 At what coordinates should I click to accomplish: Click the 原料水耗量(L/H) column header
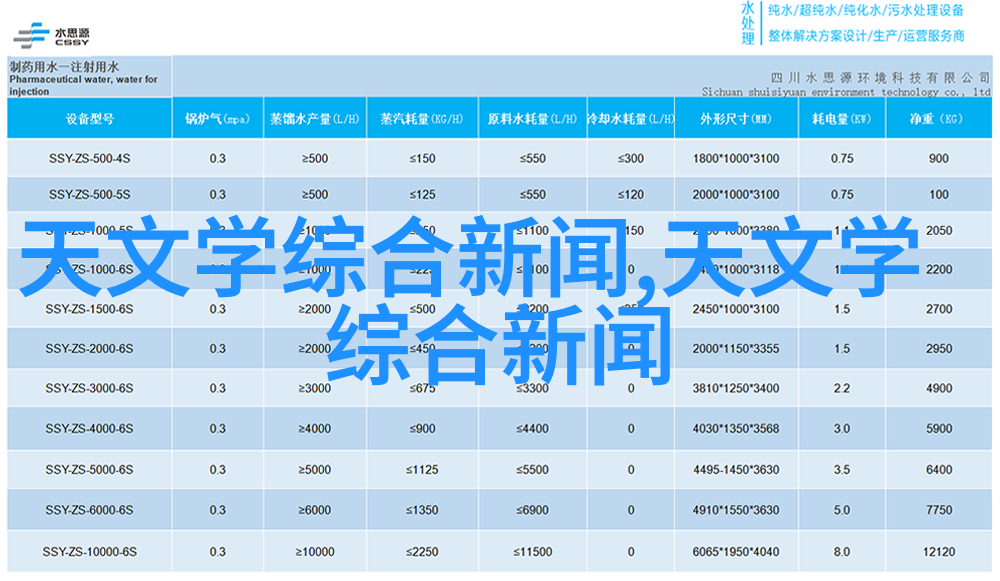coord(532,119)
